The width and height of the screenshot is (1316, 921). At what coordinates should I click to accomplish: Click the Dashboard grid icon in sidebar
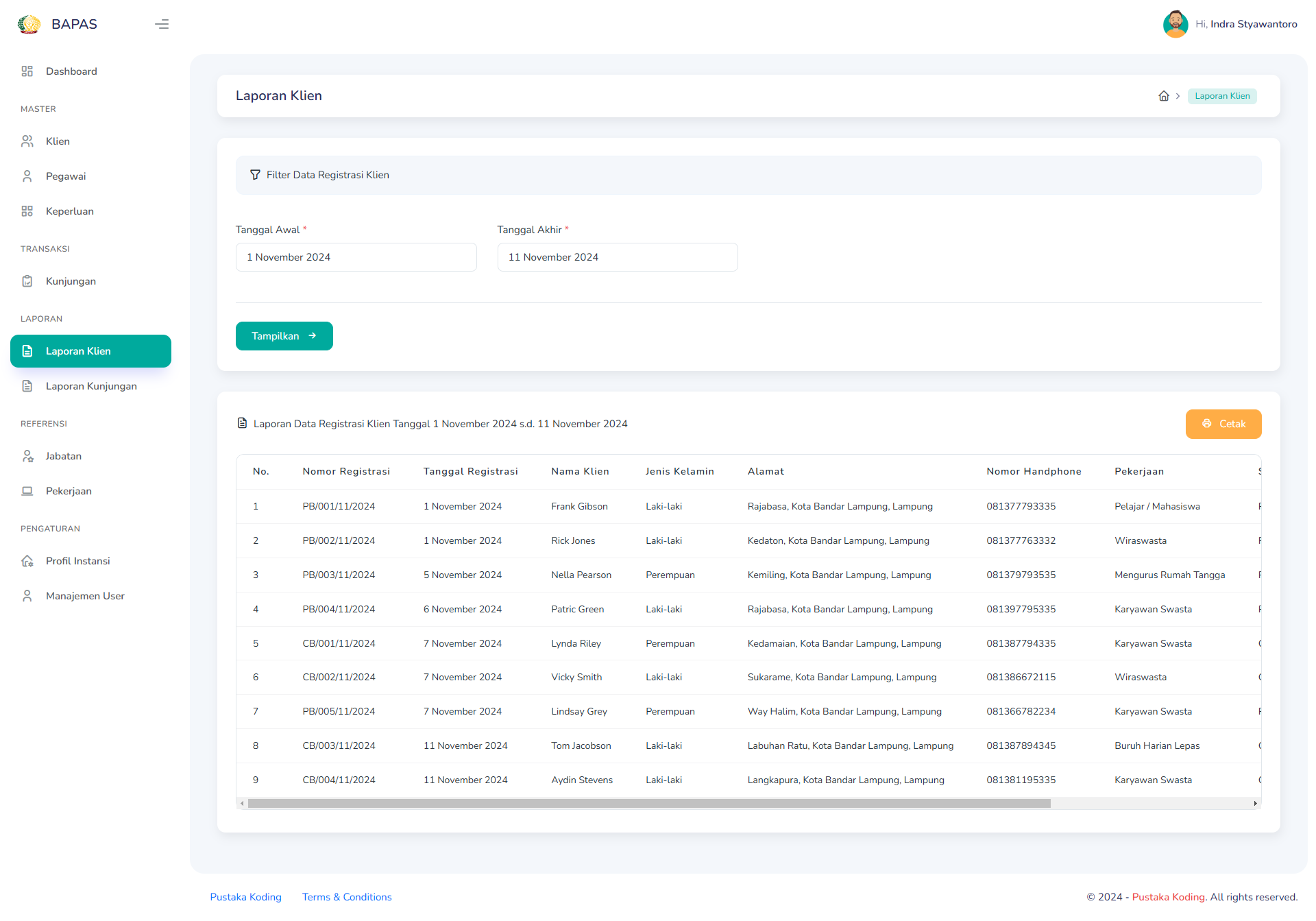pyautogui.click(x=27, y=71)
